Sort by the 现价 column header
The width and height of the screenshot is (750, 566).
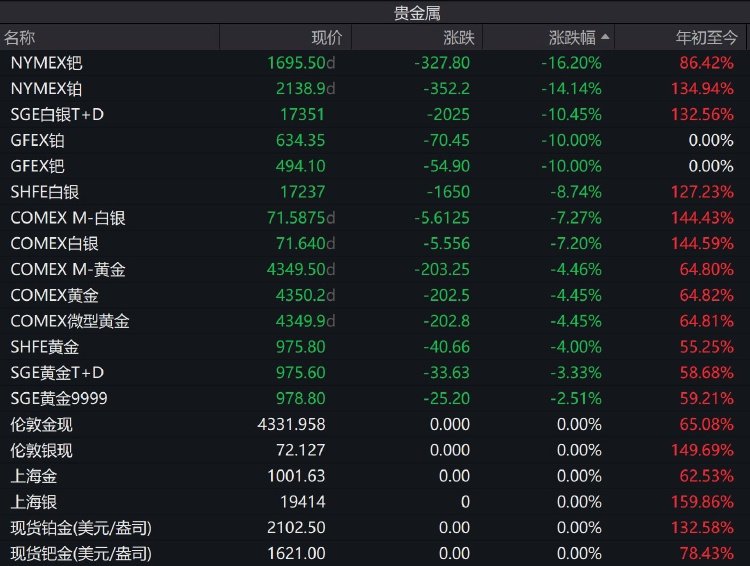(326, 38)
